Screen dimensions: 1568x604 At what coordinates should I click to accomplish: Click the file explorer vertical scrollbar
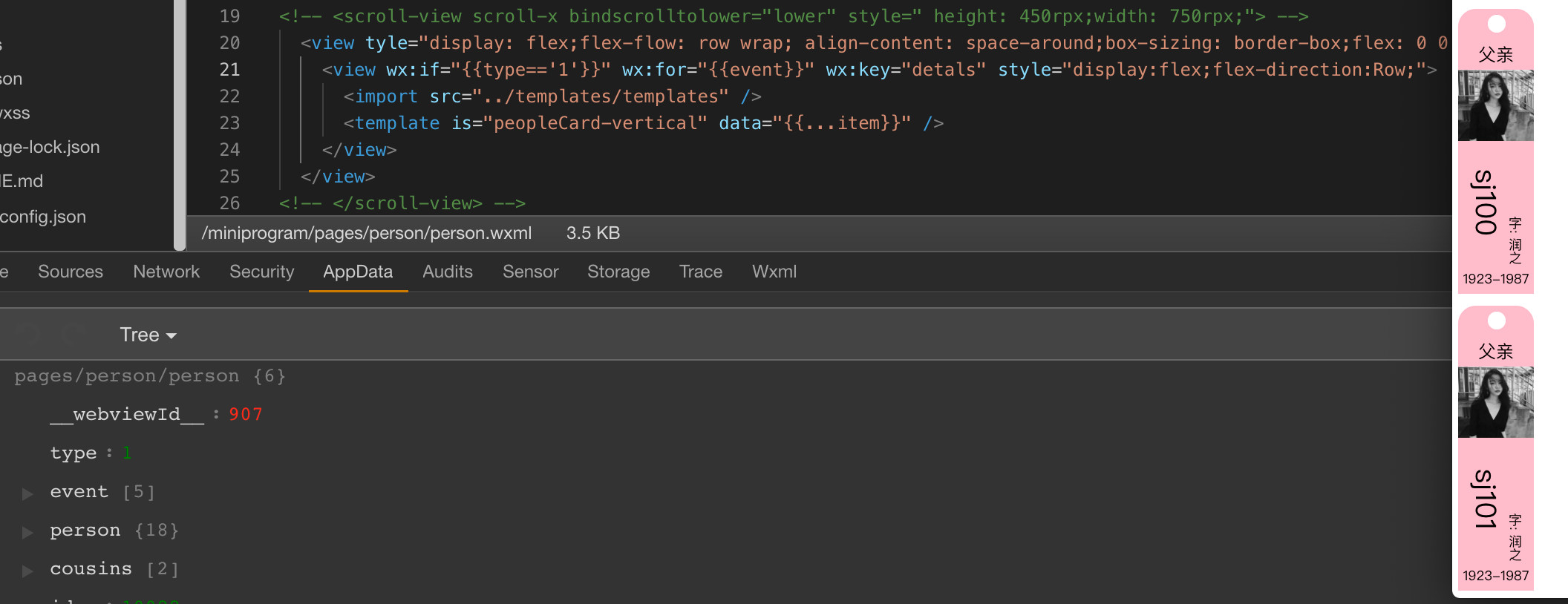[179, 125]
